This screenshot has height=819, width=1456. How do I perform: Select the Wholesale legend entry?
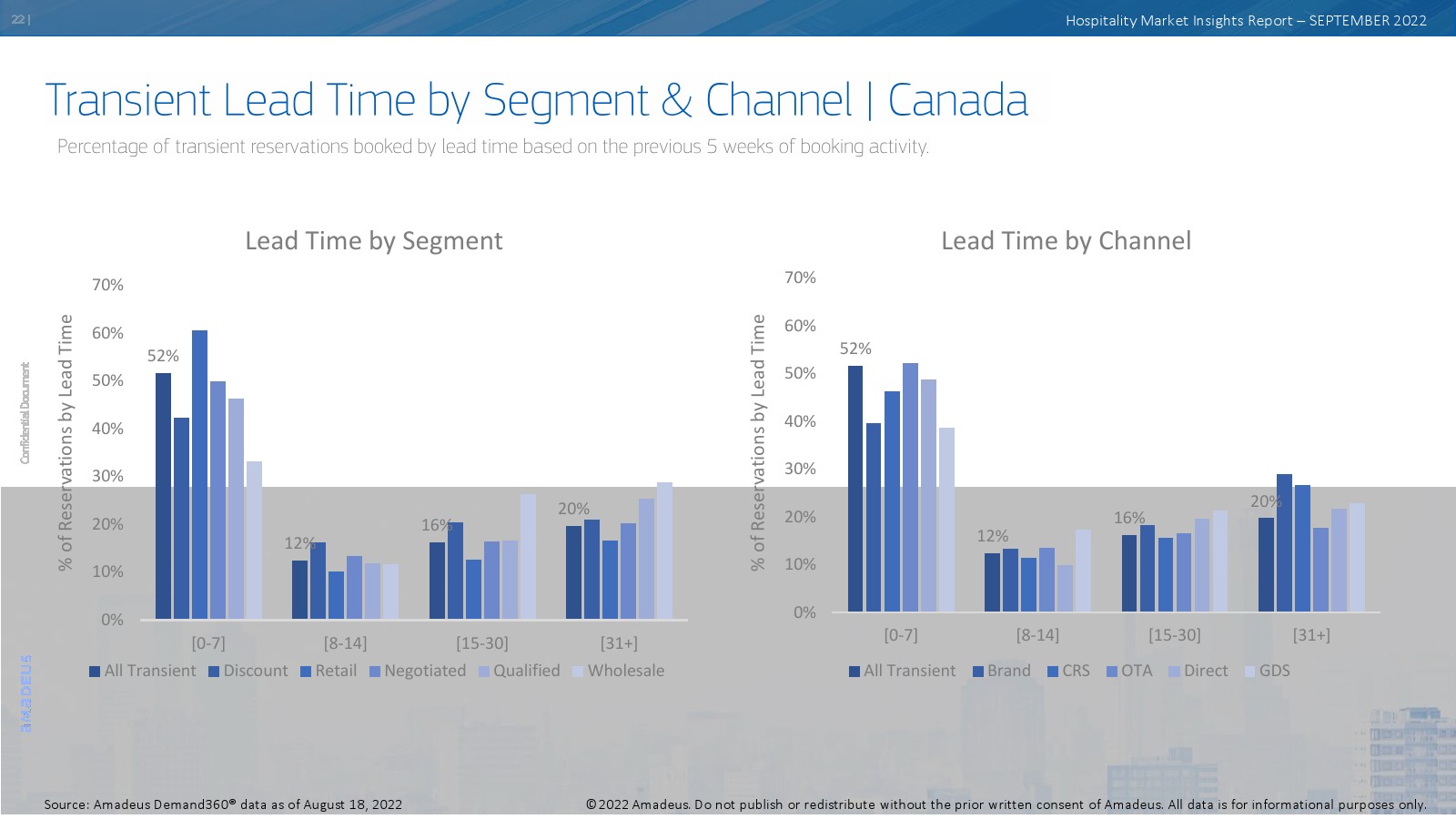coord(625,671)
